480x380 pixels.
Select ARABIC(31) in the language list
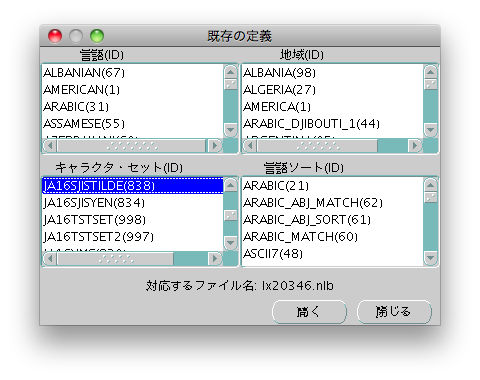click(133, 107)
